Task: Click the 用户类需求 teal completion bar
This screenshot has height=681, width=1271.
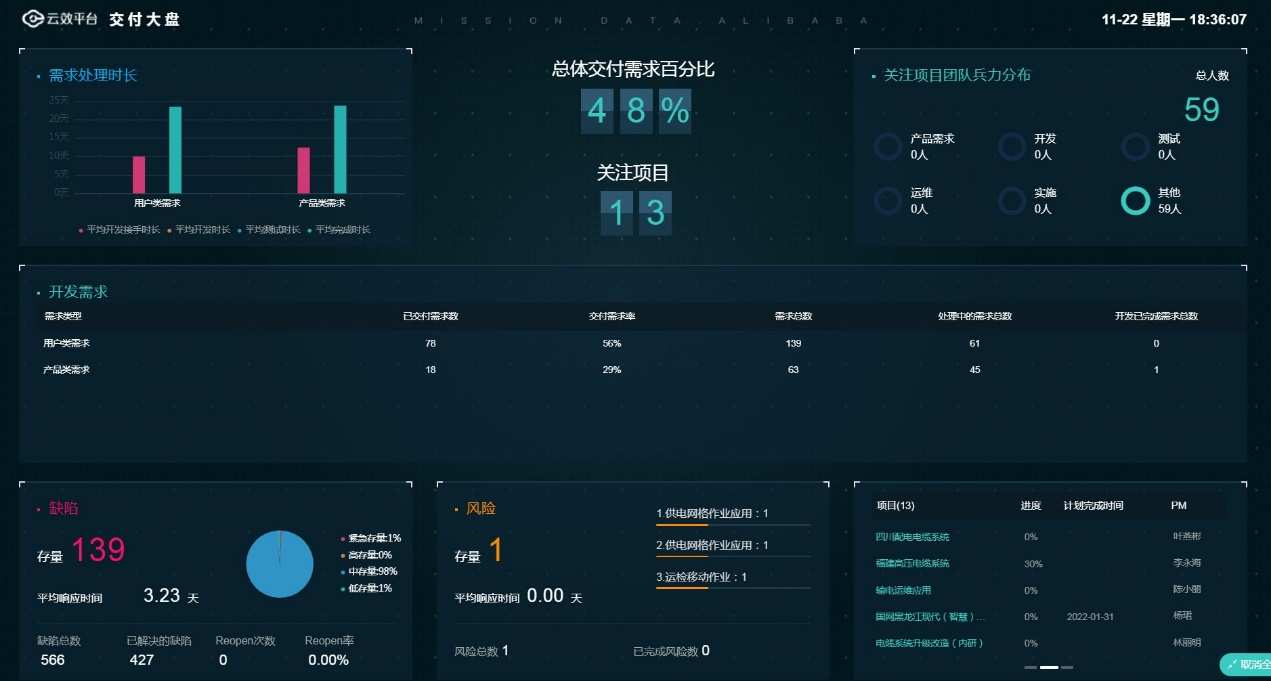Action: point(175,150)
